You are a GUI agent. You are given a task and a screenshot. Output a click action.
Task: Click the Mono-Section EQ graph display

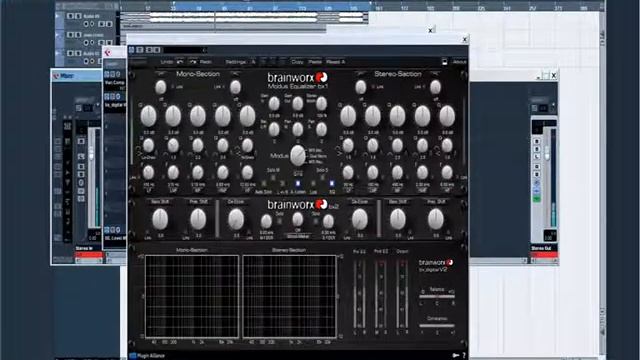tap(192, 297)
